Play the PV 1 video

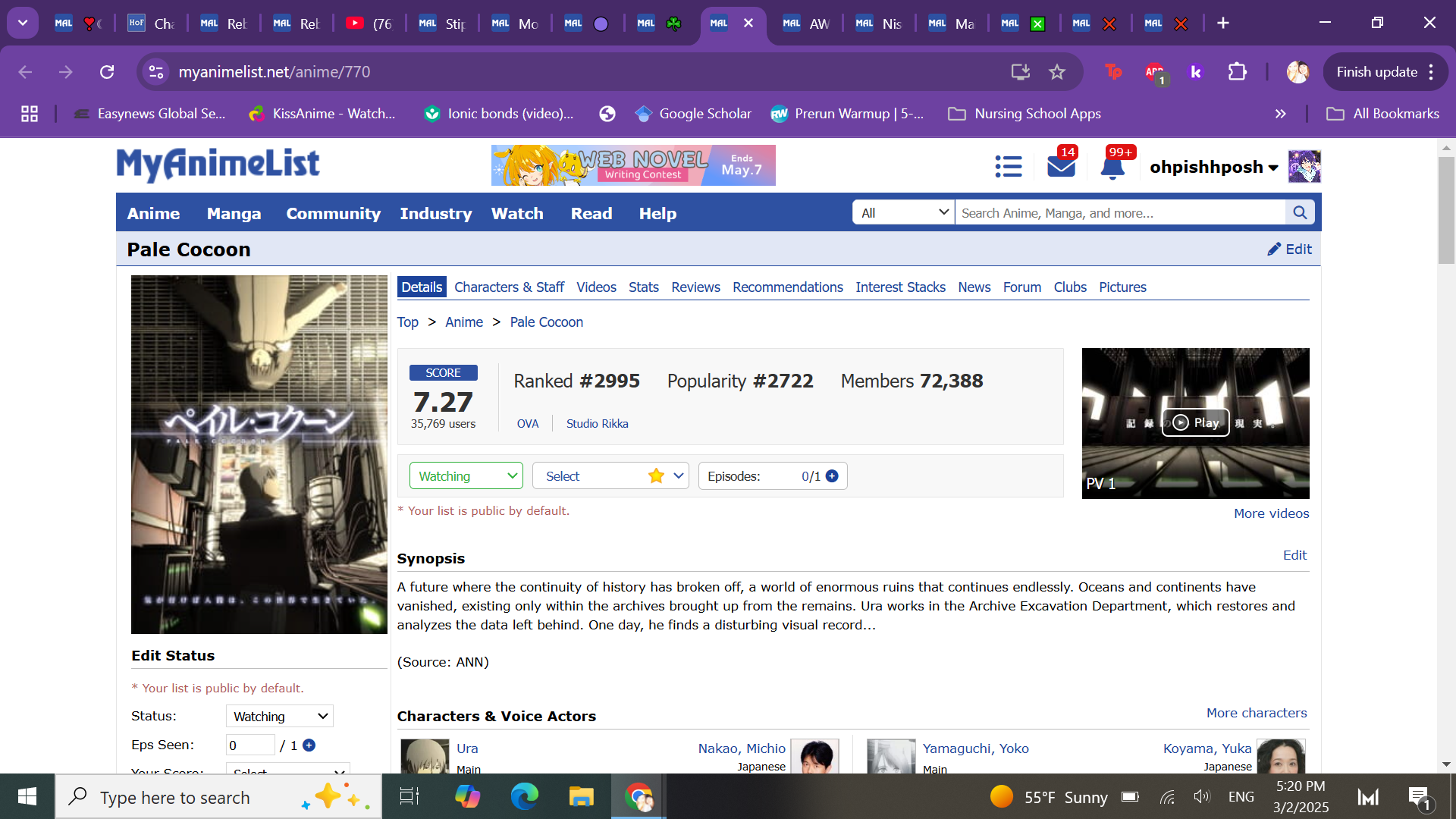1195,422
